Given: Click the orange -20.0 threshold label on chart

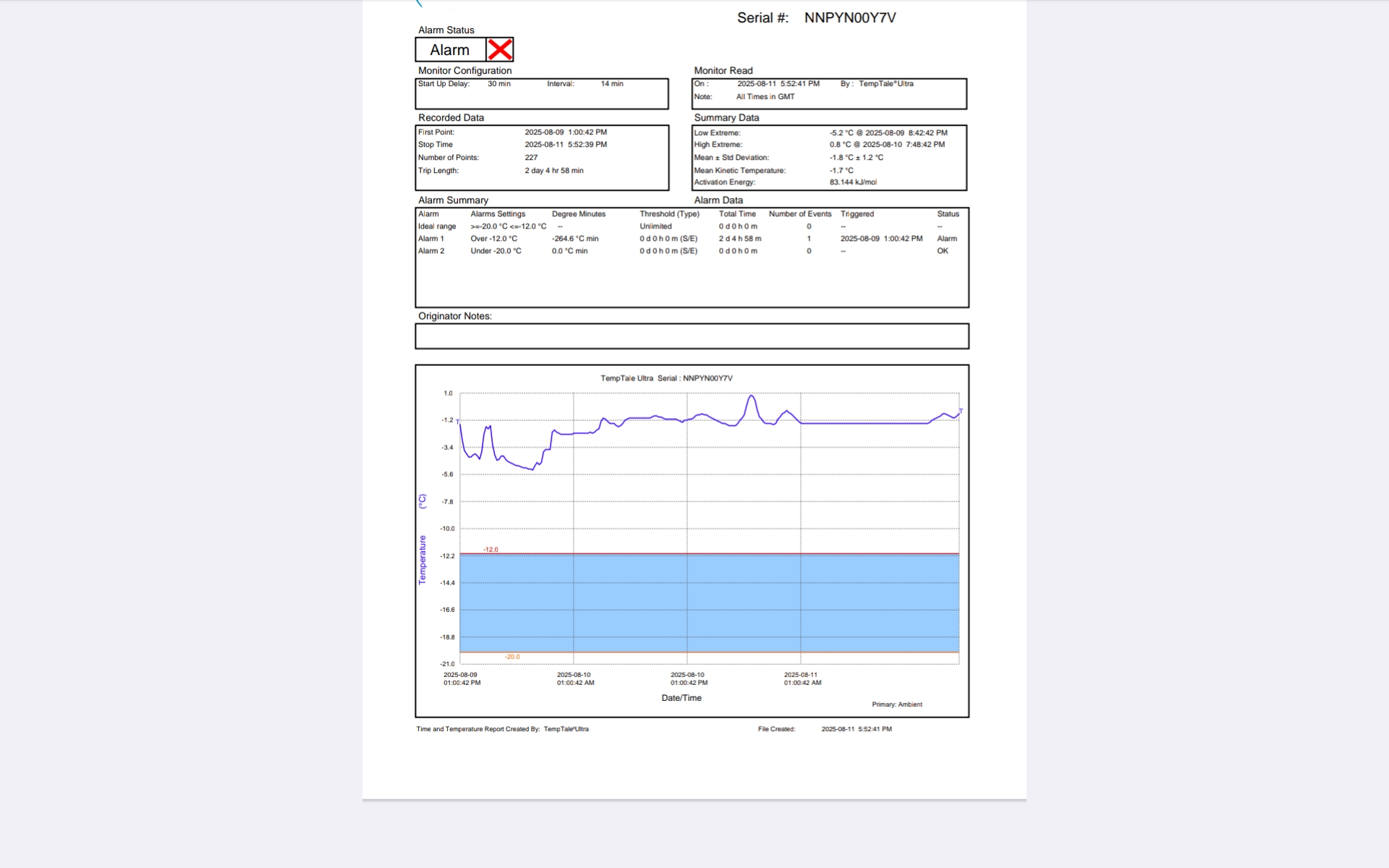Looking at the screenshot, I should tap(512, 657).
